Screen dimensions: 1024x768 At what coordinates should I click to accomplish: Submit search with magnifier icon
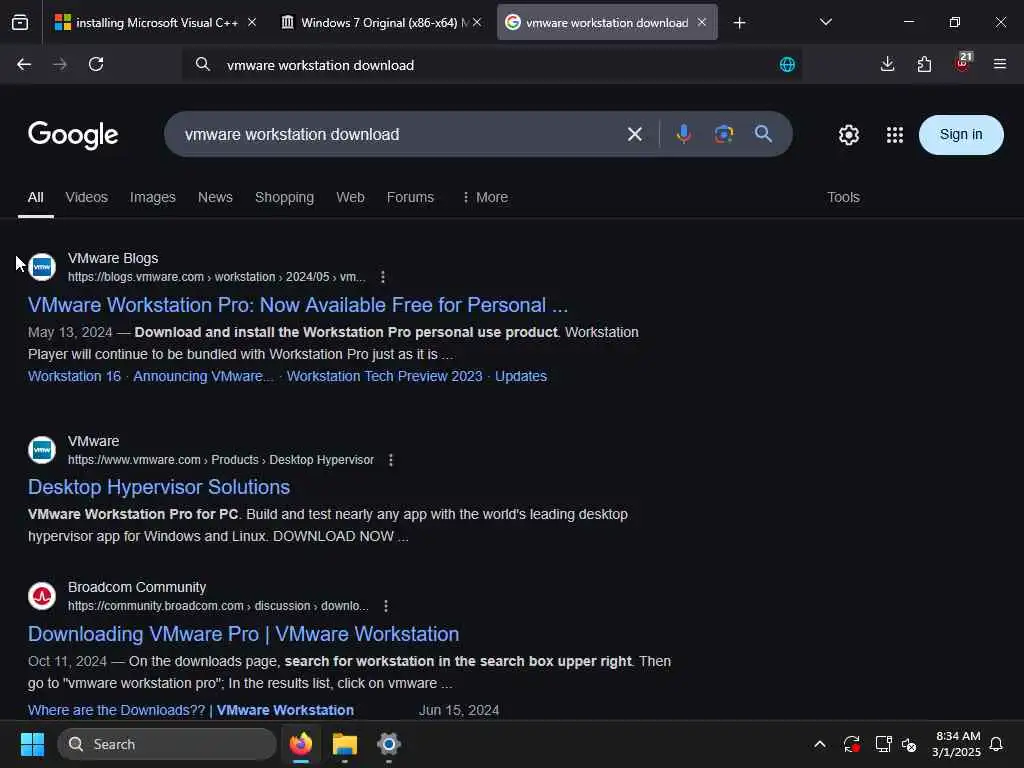[763, 135]
